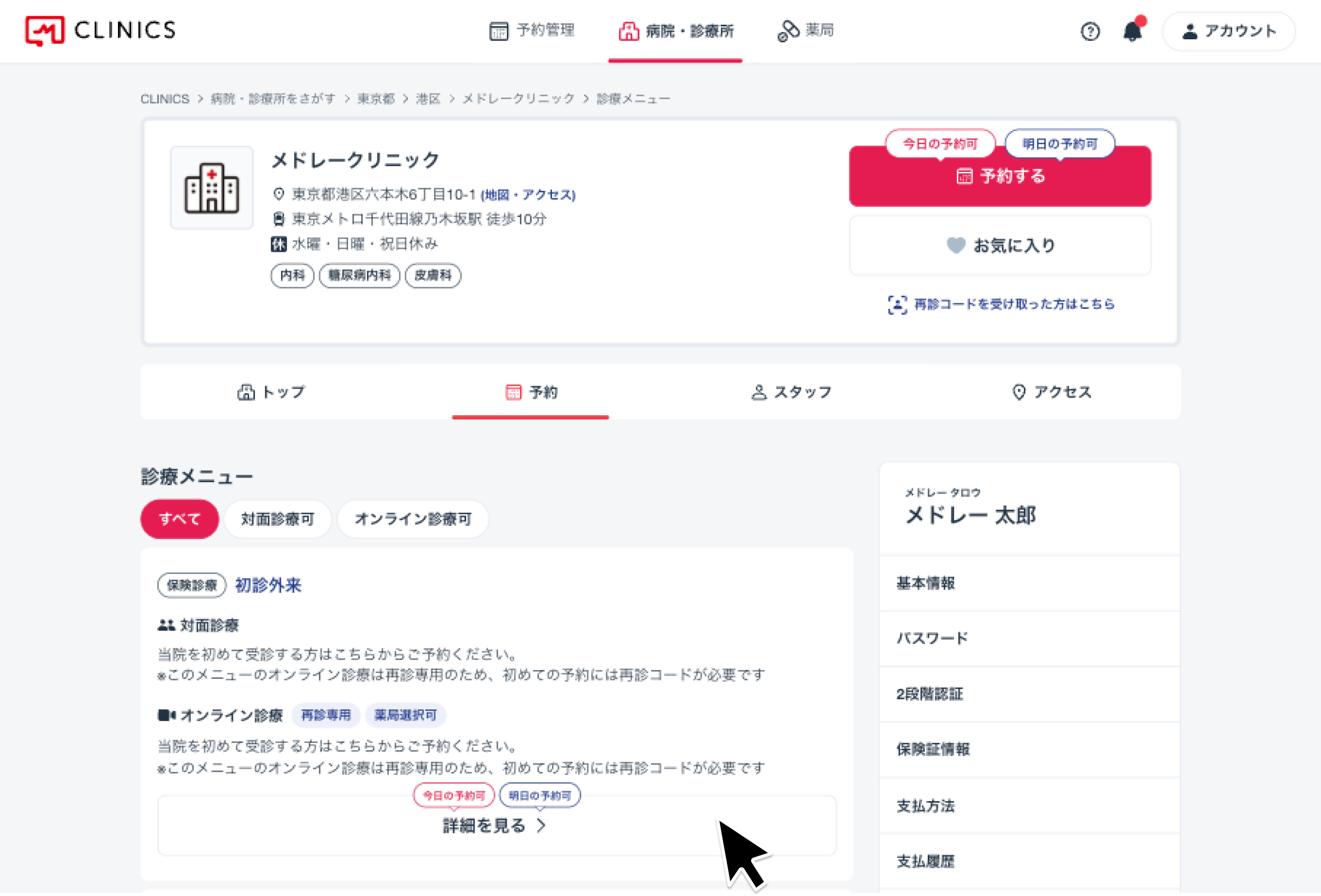
Task: Click the 休 holiday icon
Action: click(x=278, y=244)
